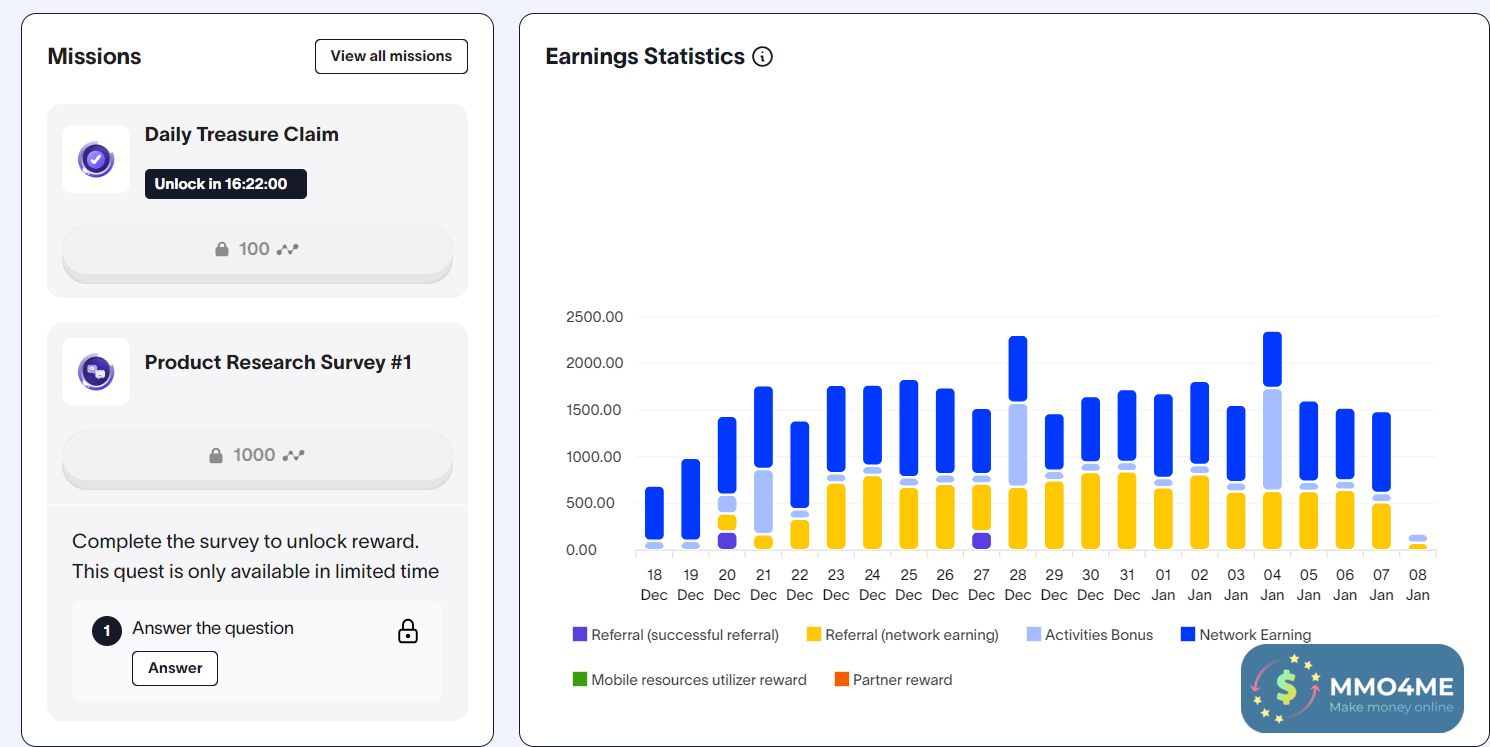Click Complete the survey to unlock reward text
Viewport: 1490px width, 747px height.
(246, 542)
